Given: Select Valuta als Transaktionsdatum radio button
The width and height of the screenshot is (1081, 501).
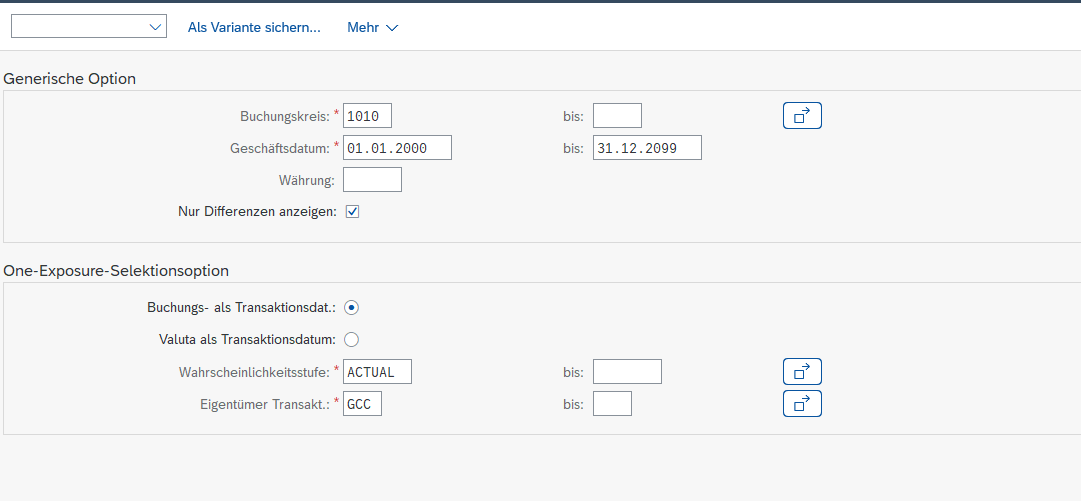Looking at the screenshot, I should (x=352, y=339).
